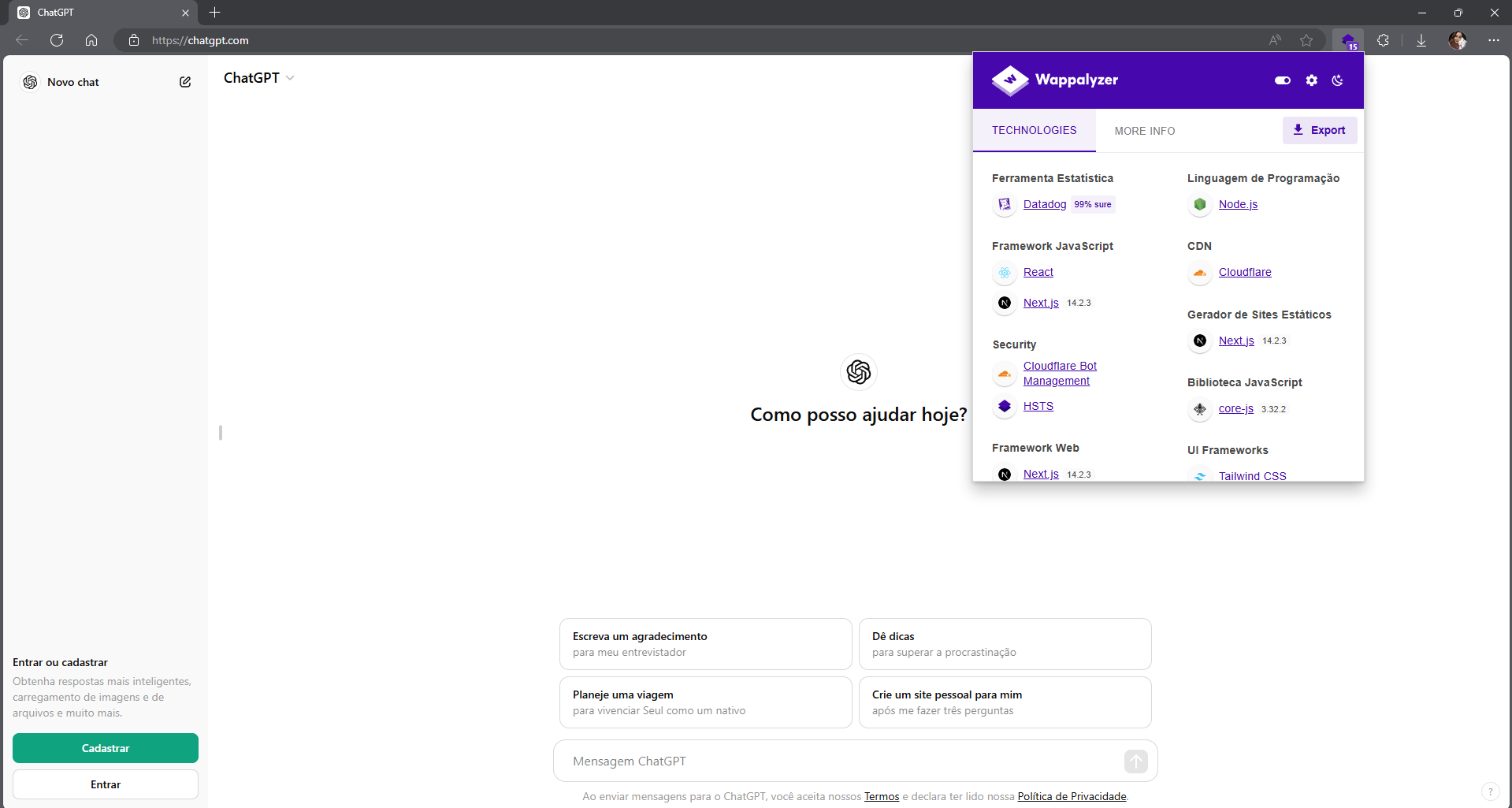Add page to favorites star icon
The image size is (1512, 808).
pyautogui.click(x=1306, y=40)
